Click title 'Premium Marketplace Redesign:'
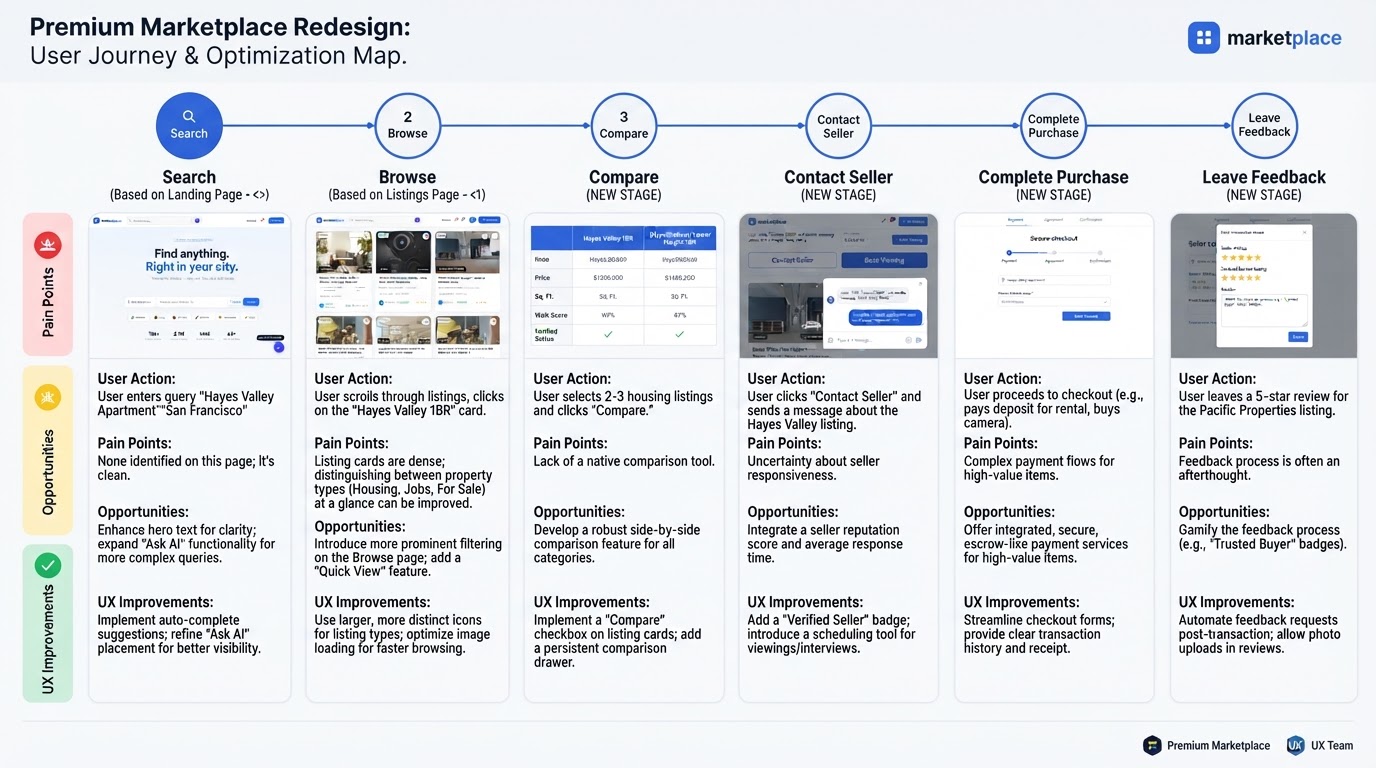1376x768 pixels. pyautogui.click(x=220, y=26)
